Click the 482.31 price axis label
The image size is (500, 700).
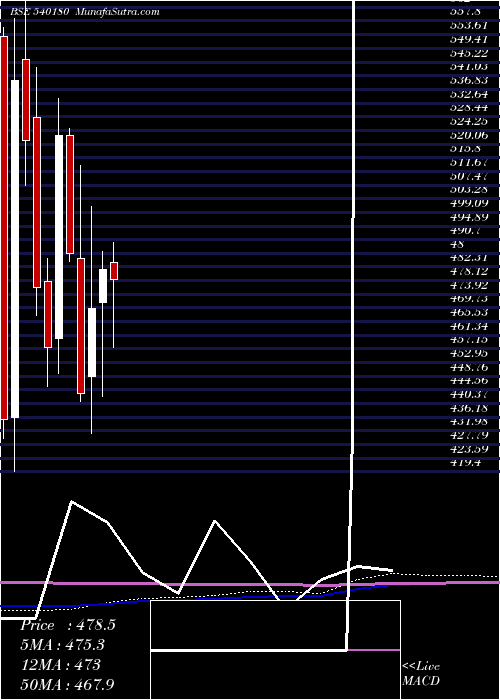[469, 258]
